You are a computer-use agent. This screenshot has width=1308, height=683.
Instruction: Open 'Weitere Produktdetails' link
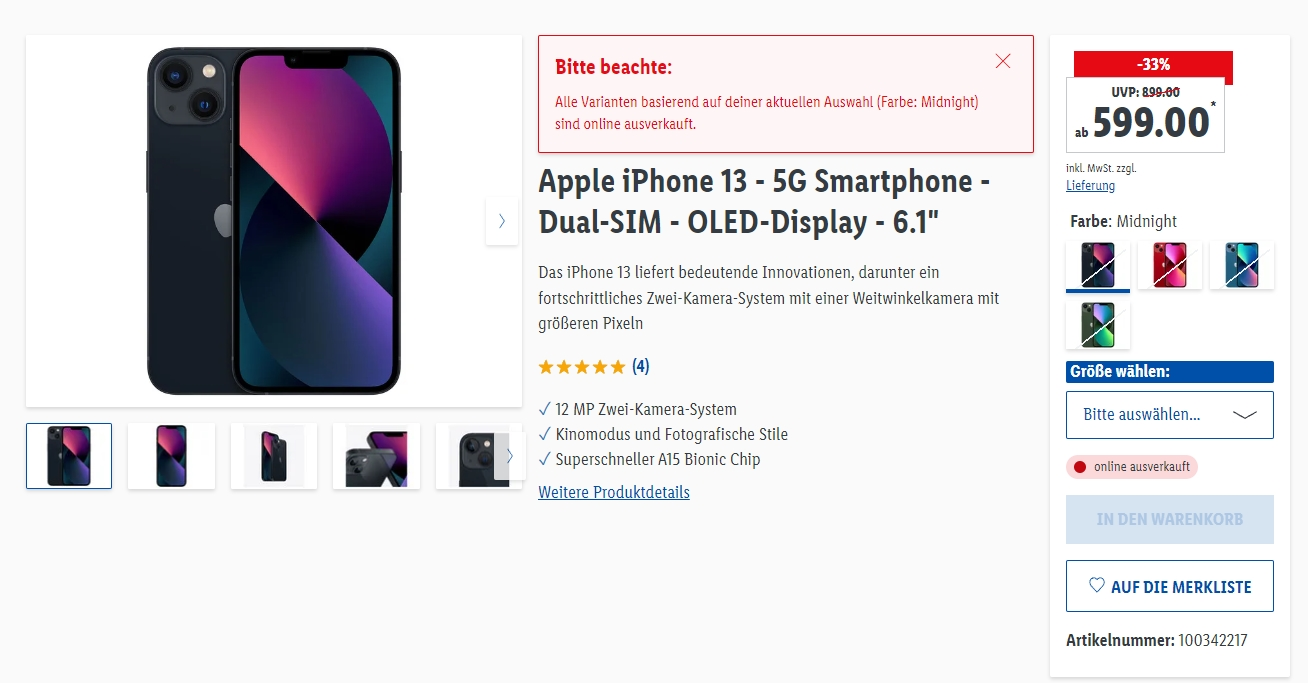(x=614, y=492)
